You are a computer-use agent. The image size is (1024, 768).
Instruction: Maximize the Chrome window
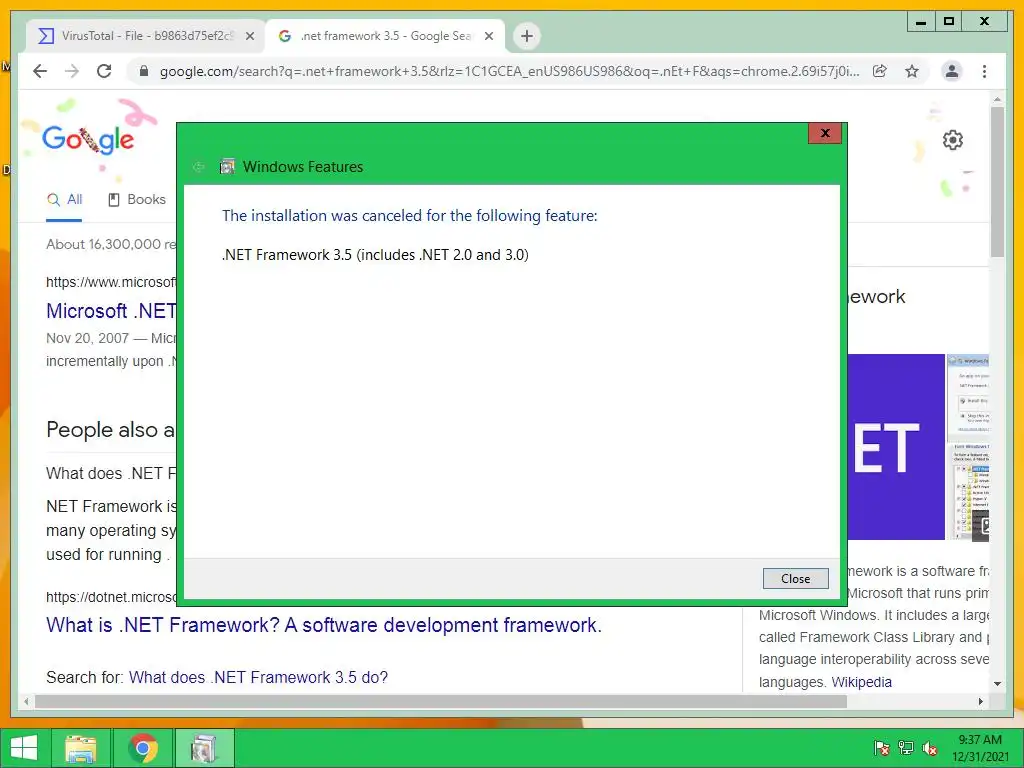[x=948, y=22]
